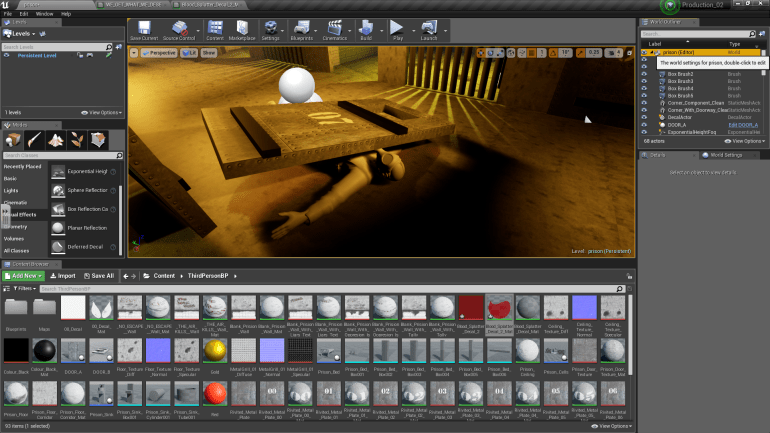Toggle visibility of Persistent Level eye icon
This screenshot has height=433, width=770.
point(6,56)
